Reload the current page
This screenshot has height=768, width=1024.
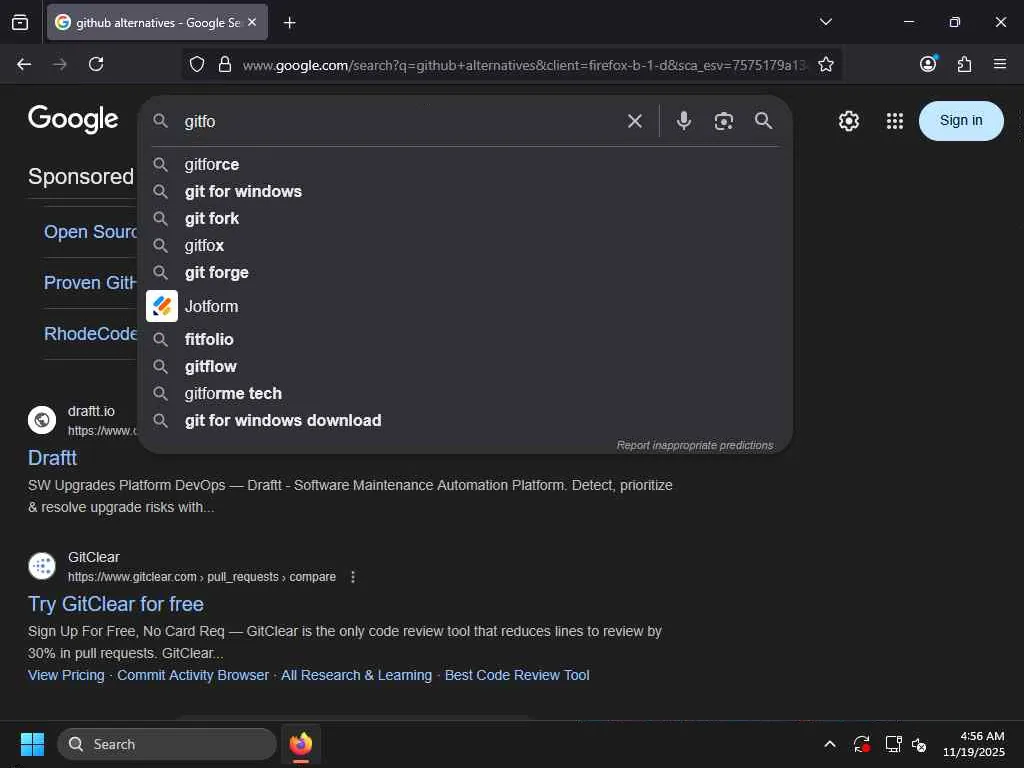96,64
